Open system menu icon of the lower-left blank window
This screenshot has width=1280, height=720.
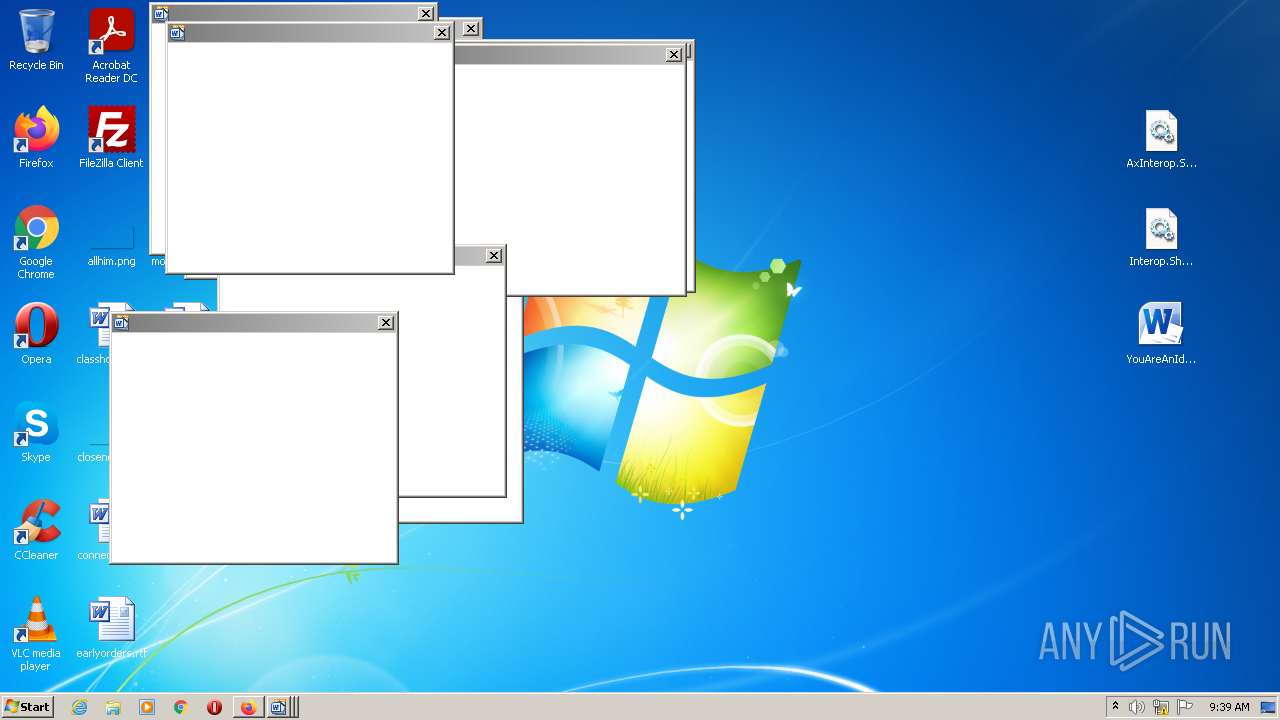point(122,322)
